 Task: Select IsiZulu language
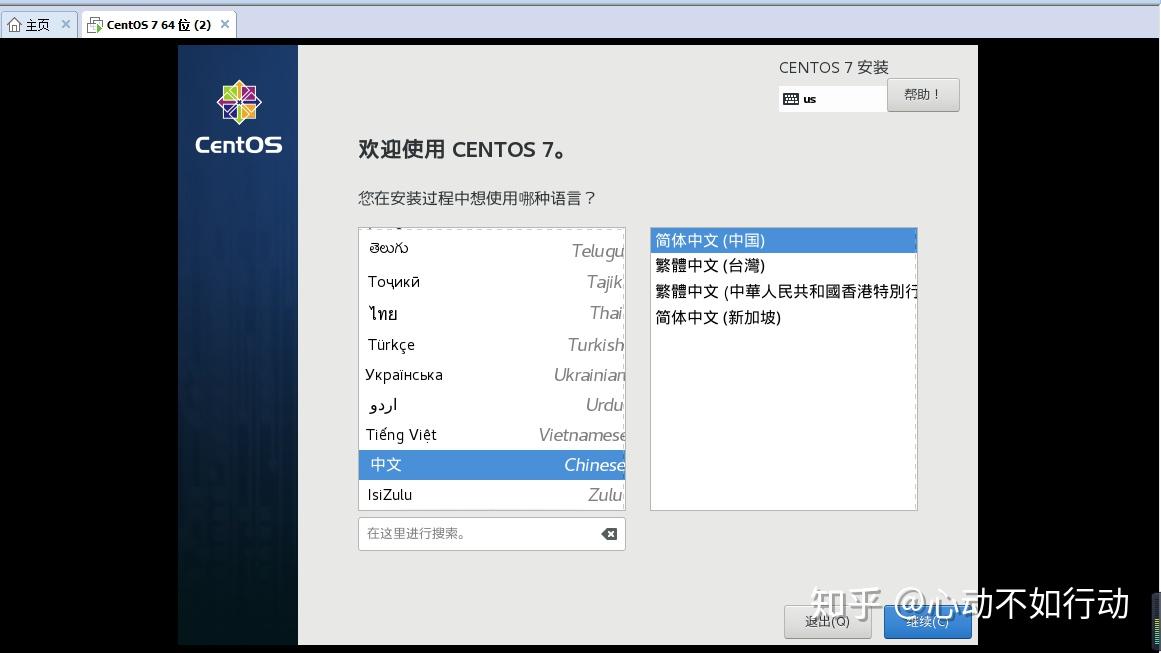click(492, 495)
